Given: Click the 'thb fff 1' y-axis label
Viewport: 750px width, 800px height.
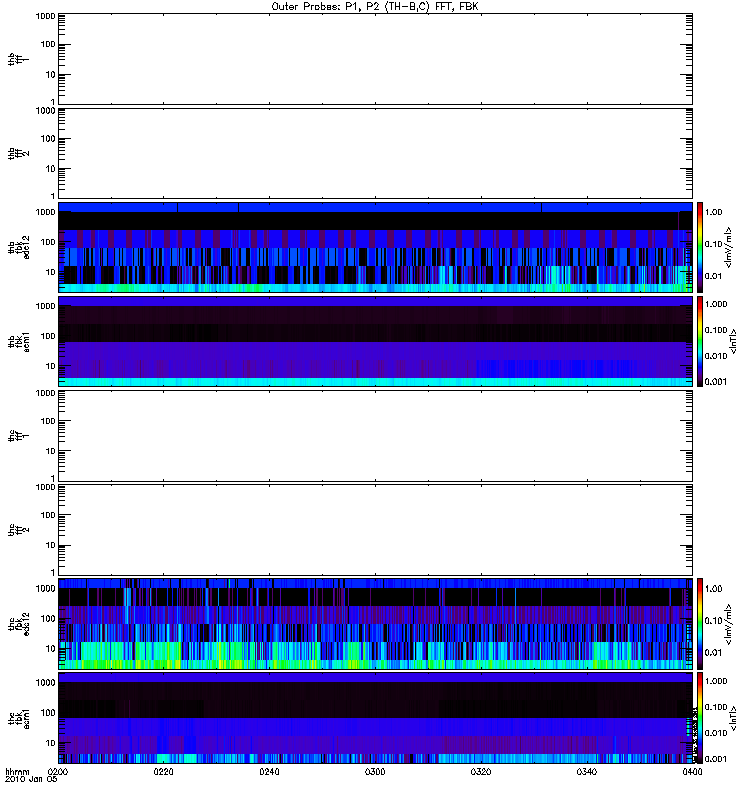Looking at the screenshot, I should [x=18, y=59].
